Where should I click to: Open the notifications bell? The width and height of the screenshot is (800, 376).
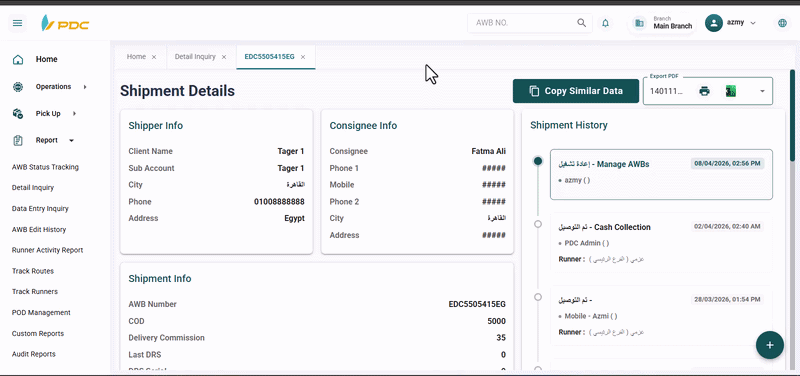605,23
